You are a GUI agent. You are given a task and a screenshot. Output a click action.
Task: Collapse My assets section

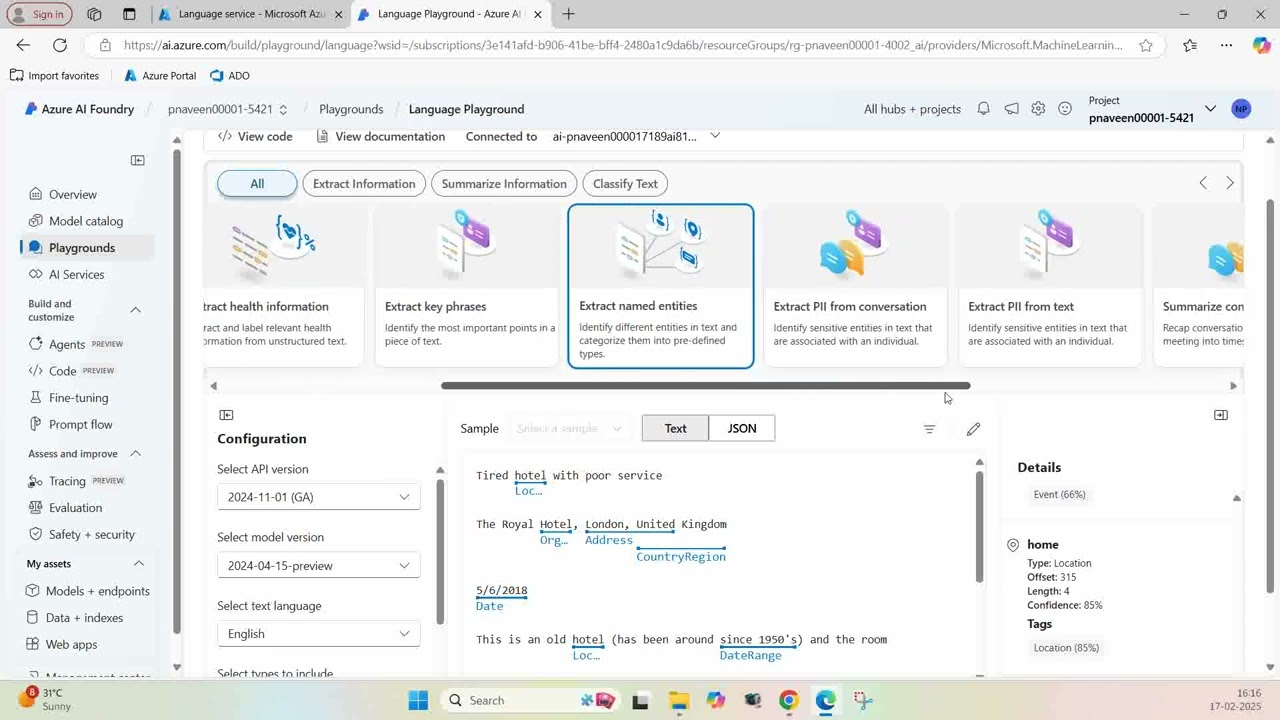pos(139,564)
